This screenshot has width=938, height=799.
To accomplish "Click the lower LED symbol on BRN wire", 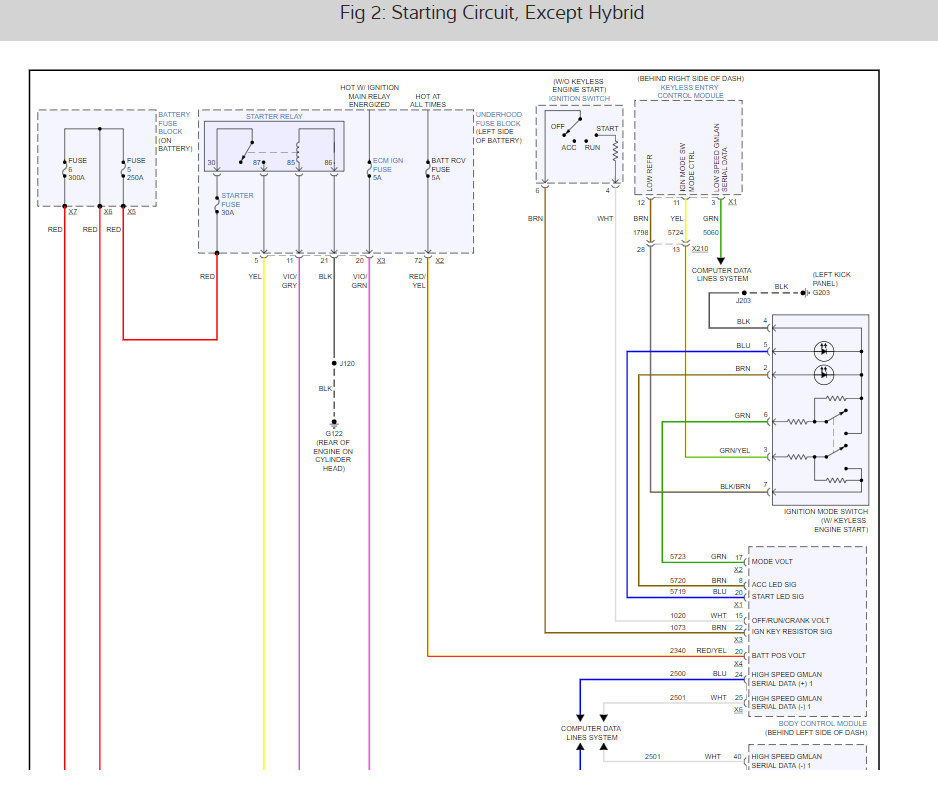I will pos(824,374).
